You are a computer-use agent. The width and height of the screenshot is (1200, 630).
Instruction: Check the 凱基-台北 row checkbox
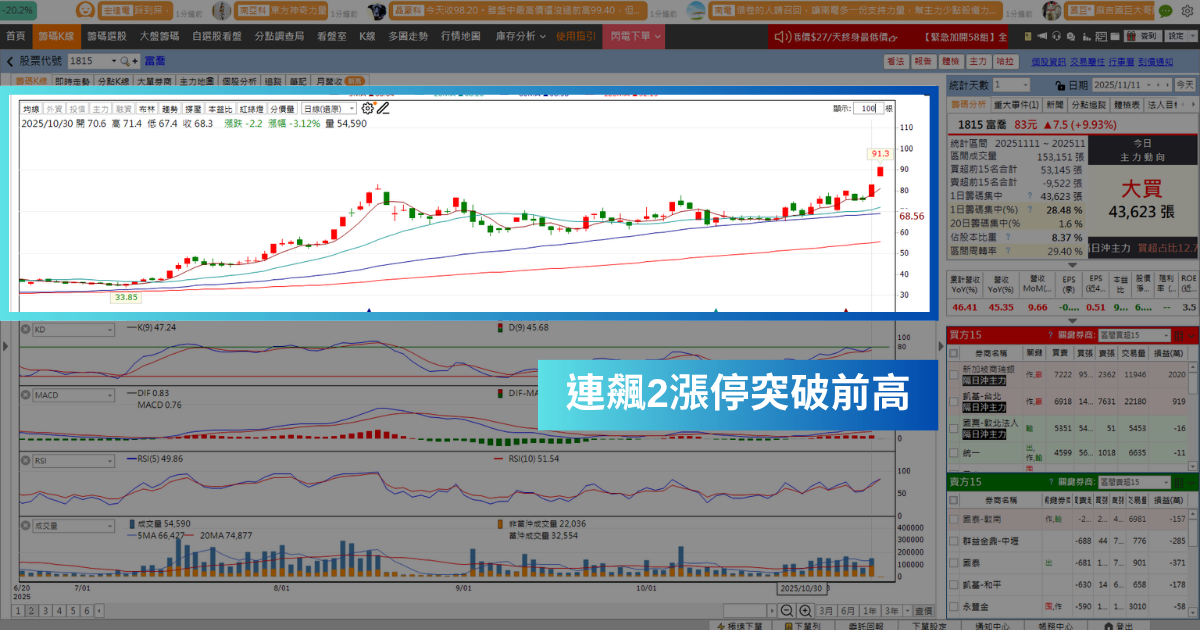click(x=955, y=401)
